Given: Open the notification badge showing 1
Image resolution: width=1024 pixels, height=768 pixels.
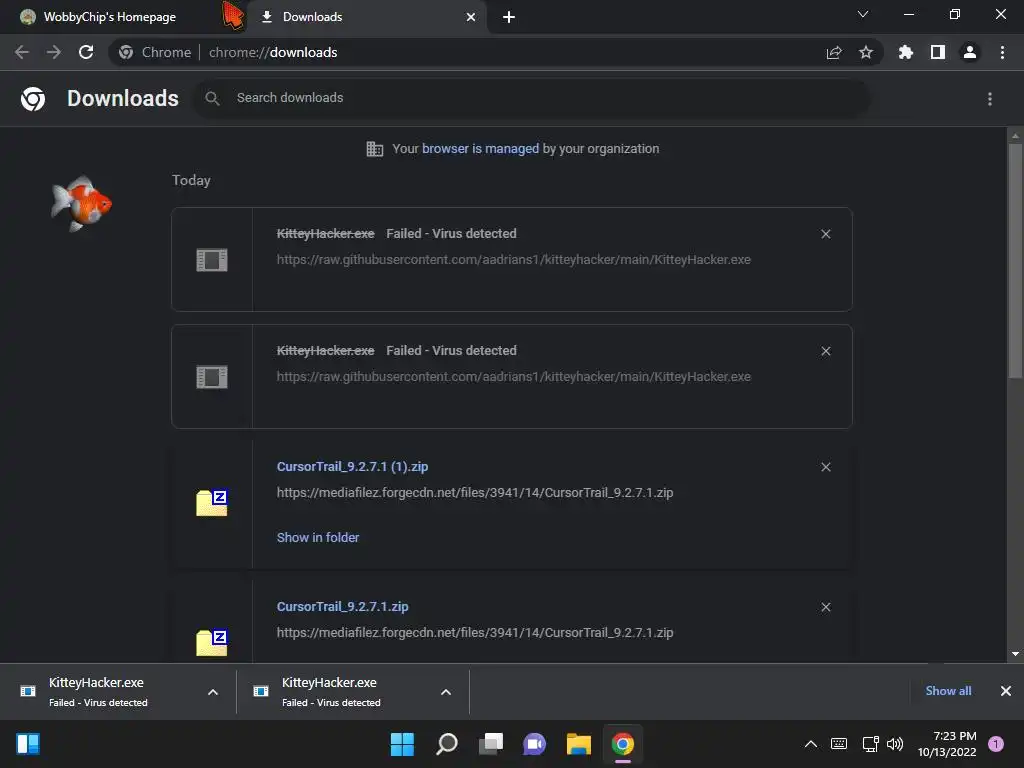Looking at the screenshot, I should 996,744.
